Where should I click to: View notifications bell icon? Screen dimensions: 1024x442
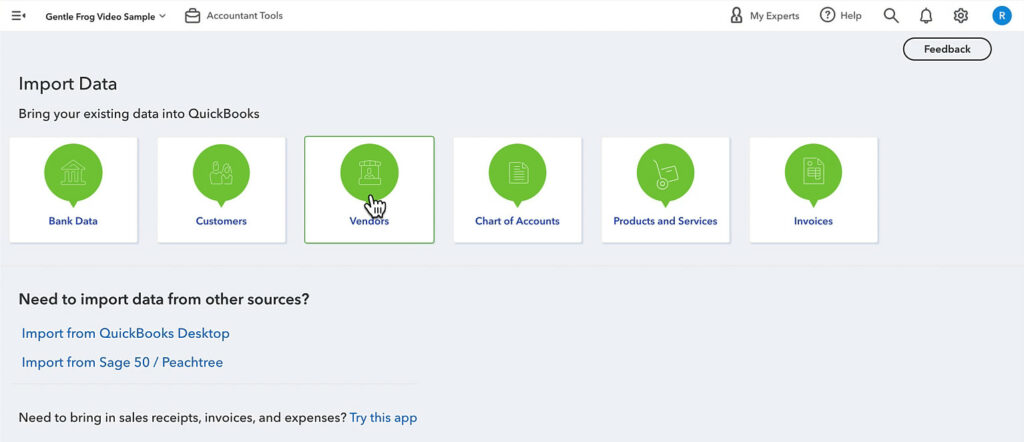926,16
